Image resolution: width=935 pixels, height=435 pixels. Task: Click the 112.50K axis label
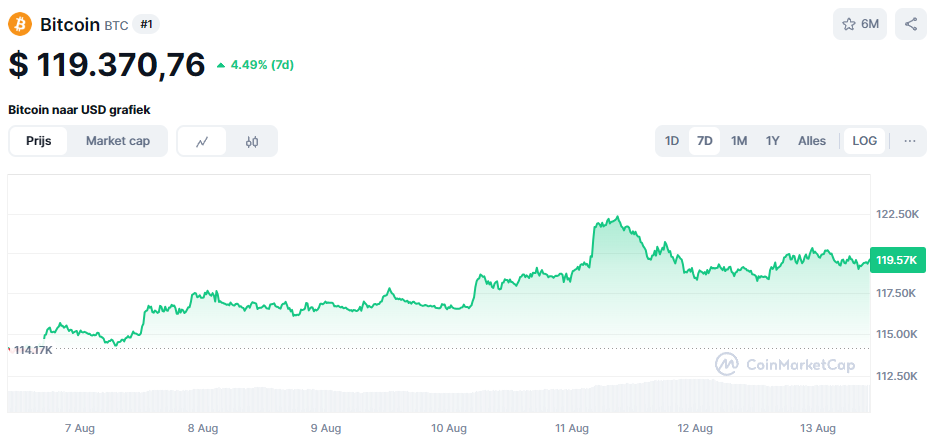pyautogui.click(x=896, y=376)
